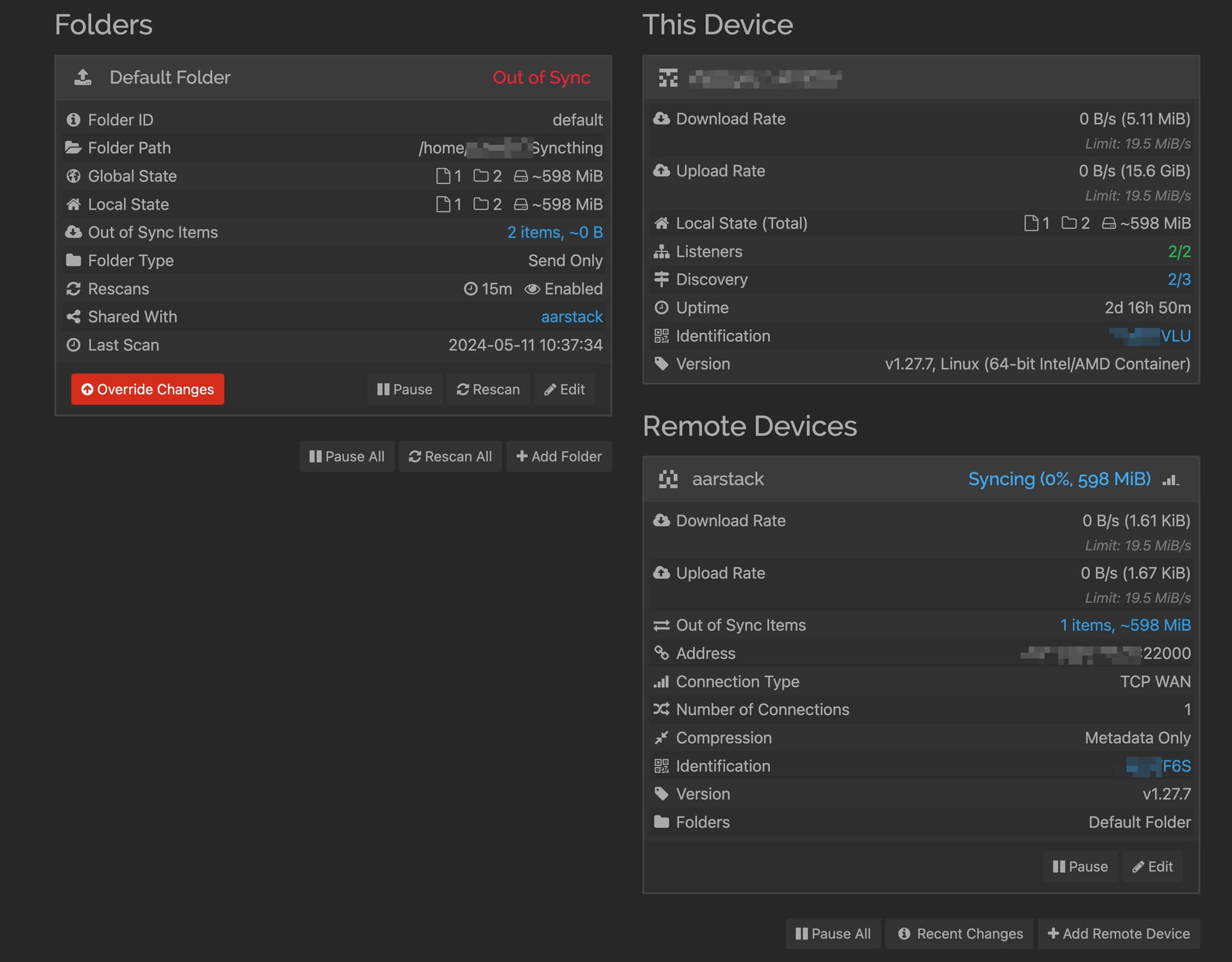View Recent Changes
This screenshot has height=962, width=1232.
(x=959, y=934)
